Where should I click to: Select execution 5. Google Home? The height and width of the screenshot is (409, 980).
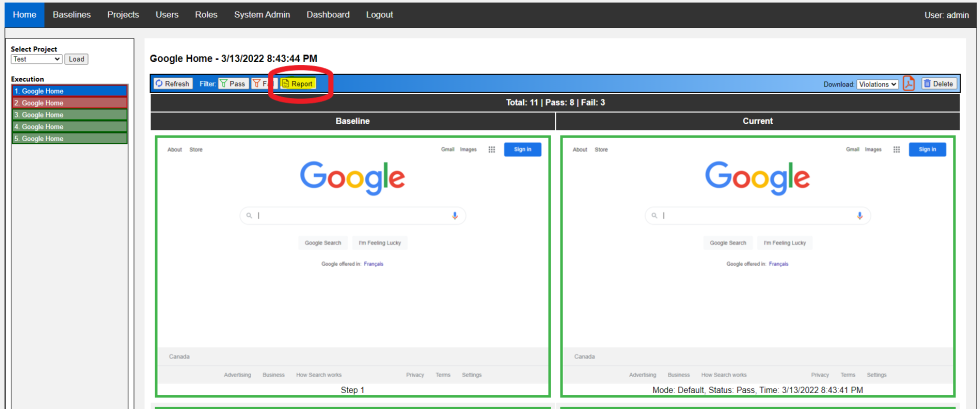click(x=69, y=139)
